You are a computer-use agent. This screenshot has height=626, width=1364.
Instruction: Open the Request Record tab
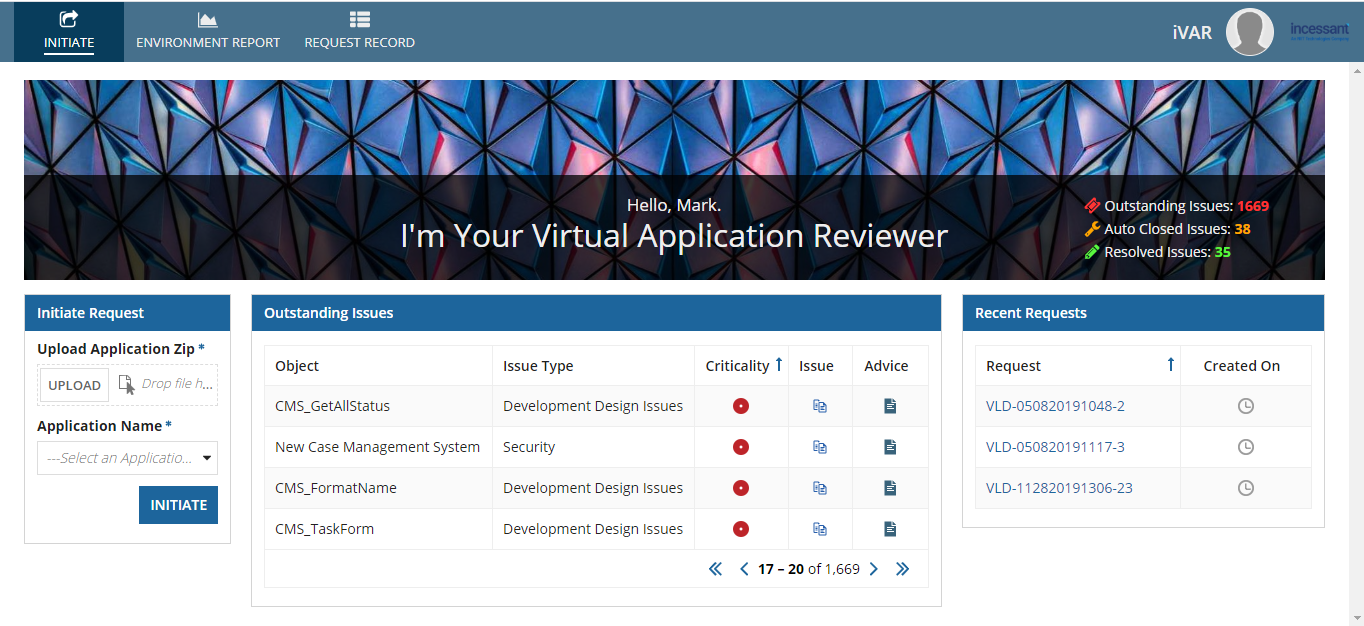tap(360, 31)
